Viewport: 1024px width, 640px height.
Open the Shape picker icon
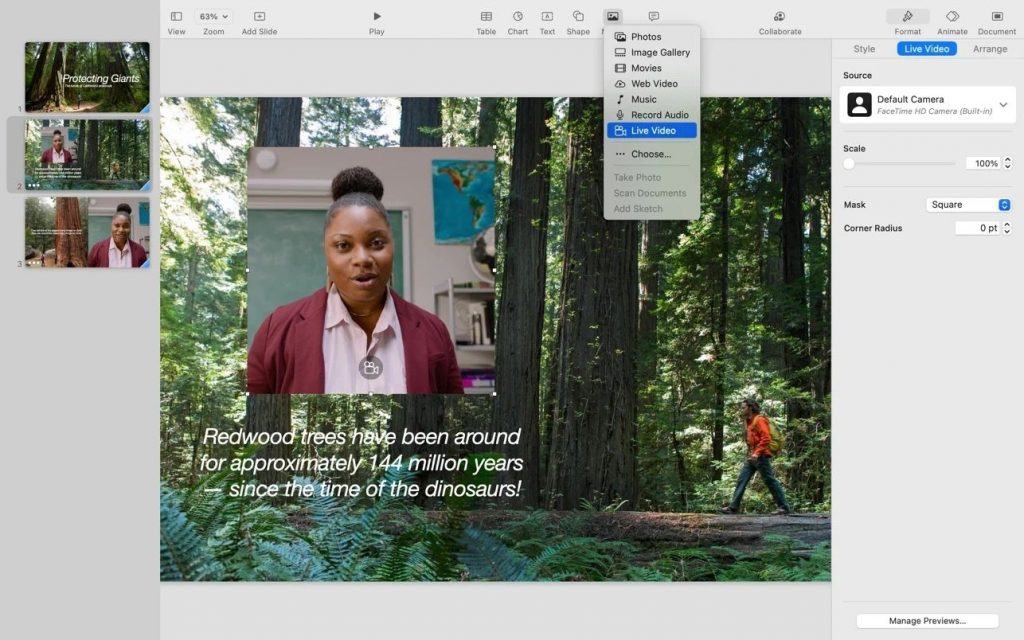pos(578,17)
